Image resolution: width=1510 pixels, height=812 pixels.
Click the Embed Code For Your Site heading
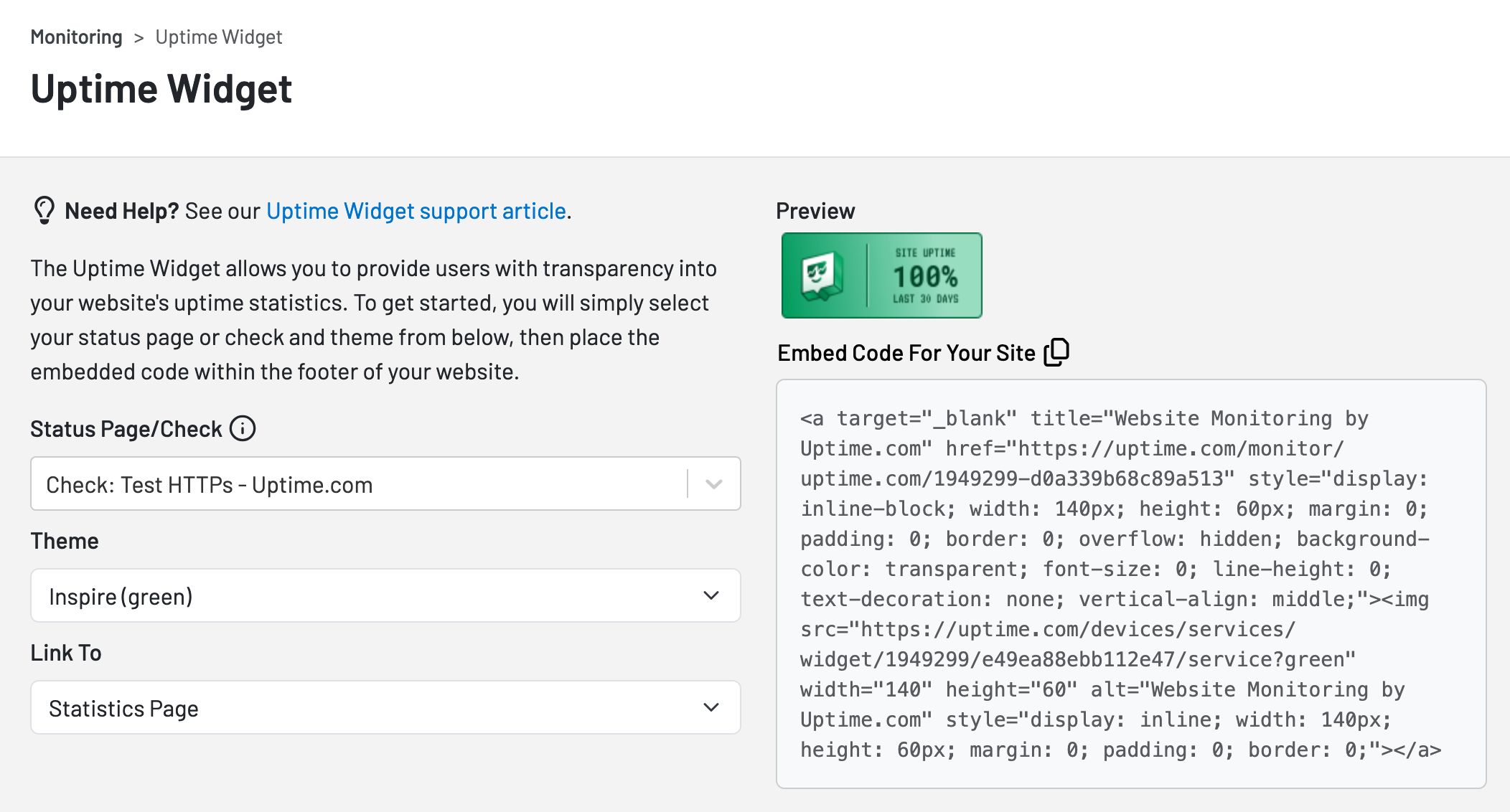(906, 353)
